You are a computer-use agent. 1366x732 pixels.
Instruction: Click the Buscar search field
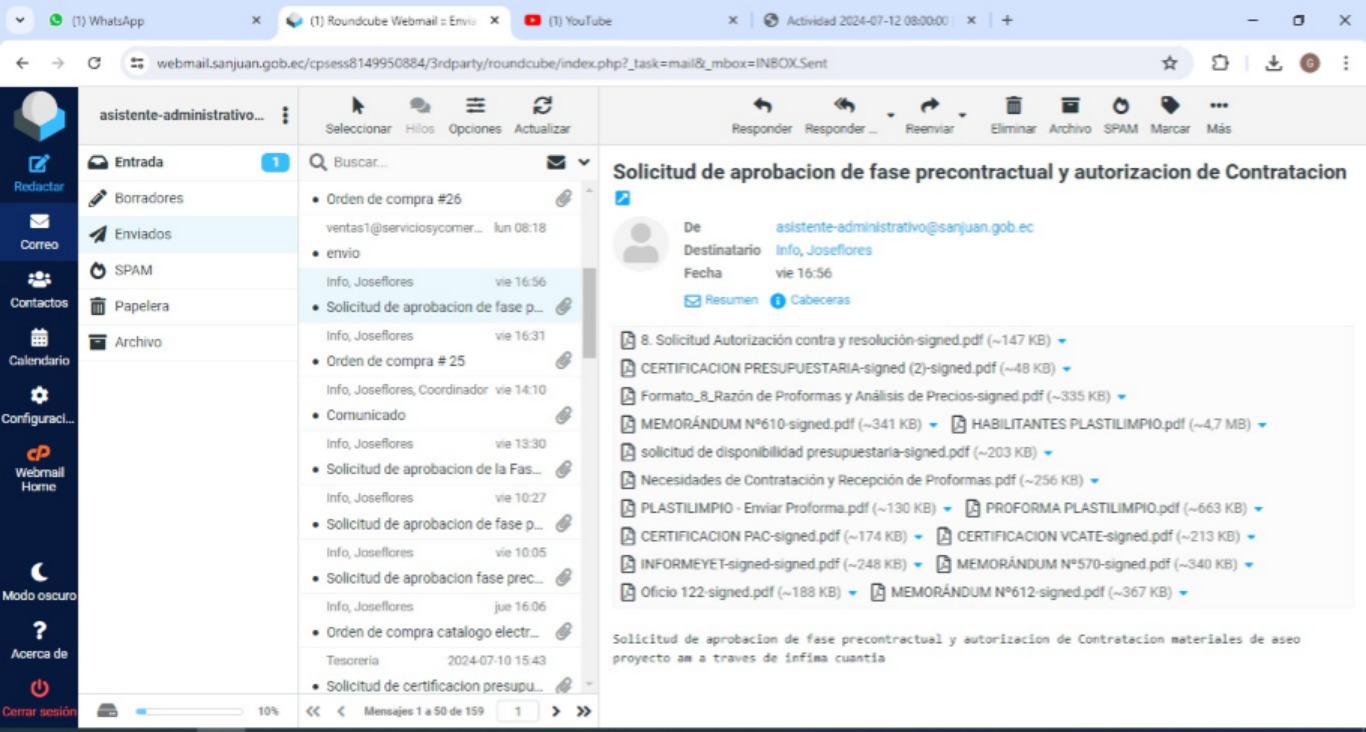tap(430, 162)
